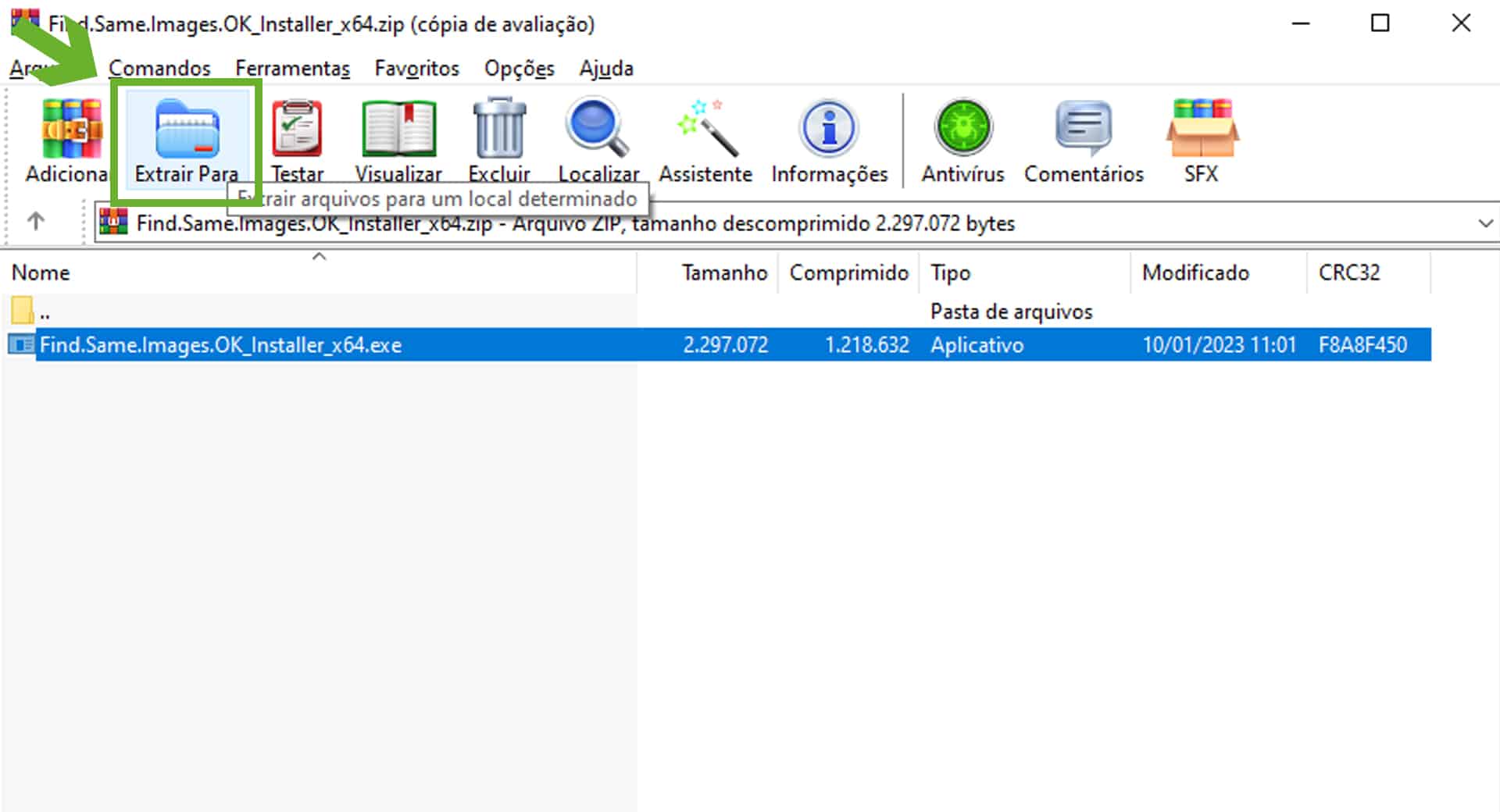Image resolution: width=1500 pixels, height=812 pixels.
Task: Click the Testar clipboard icon
Action: tap(297, 129)
